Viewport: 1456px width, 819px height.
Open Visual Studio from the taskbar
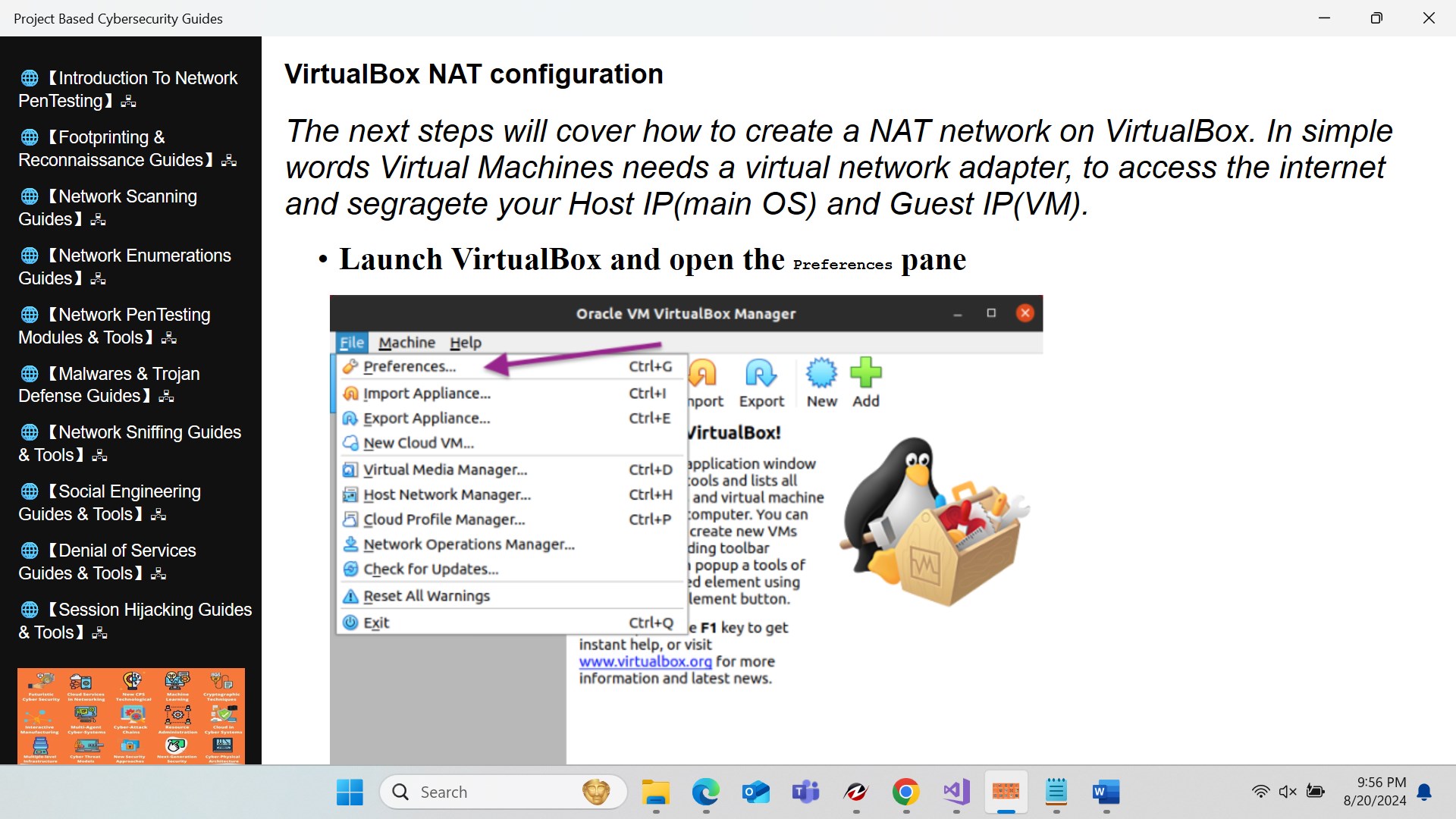pyautogui.click(x=955, y=792)
